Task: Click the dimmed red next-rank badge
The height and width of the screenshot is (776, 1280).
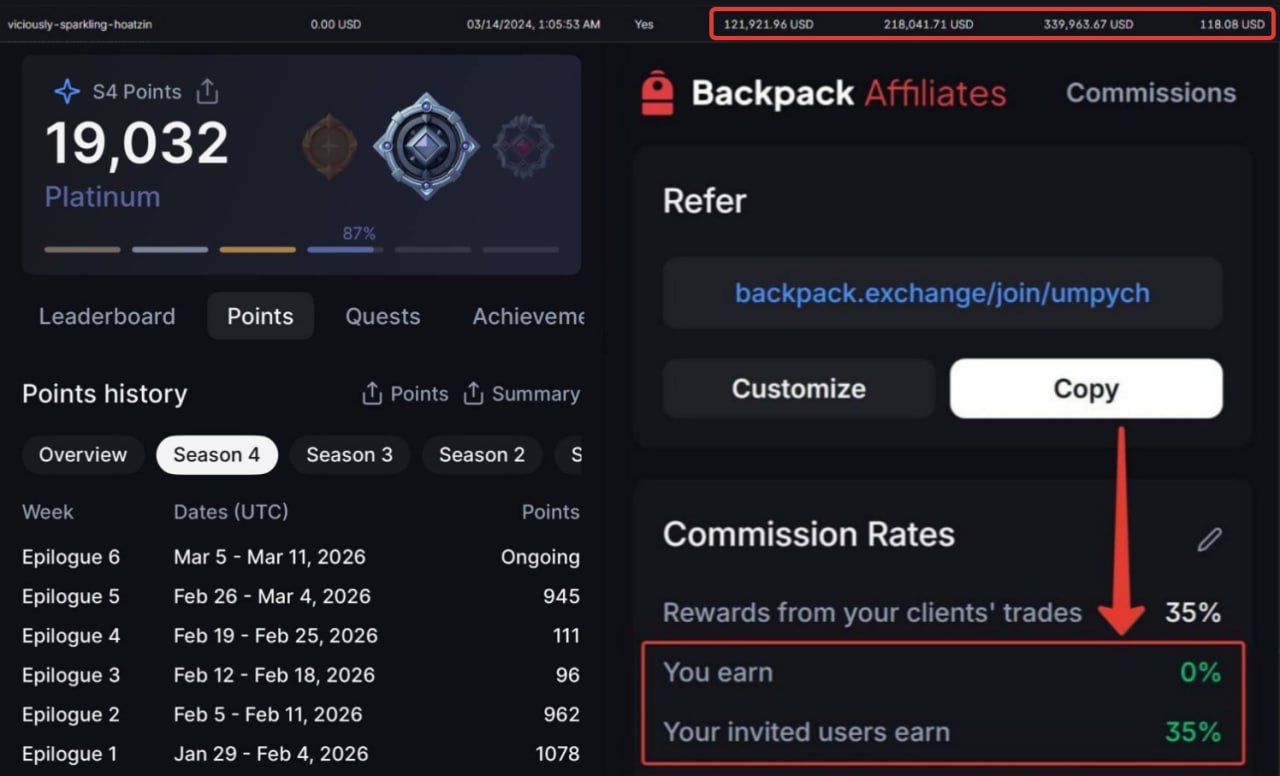Action: click(x=523, y=147)
